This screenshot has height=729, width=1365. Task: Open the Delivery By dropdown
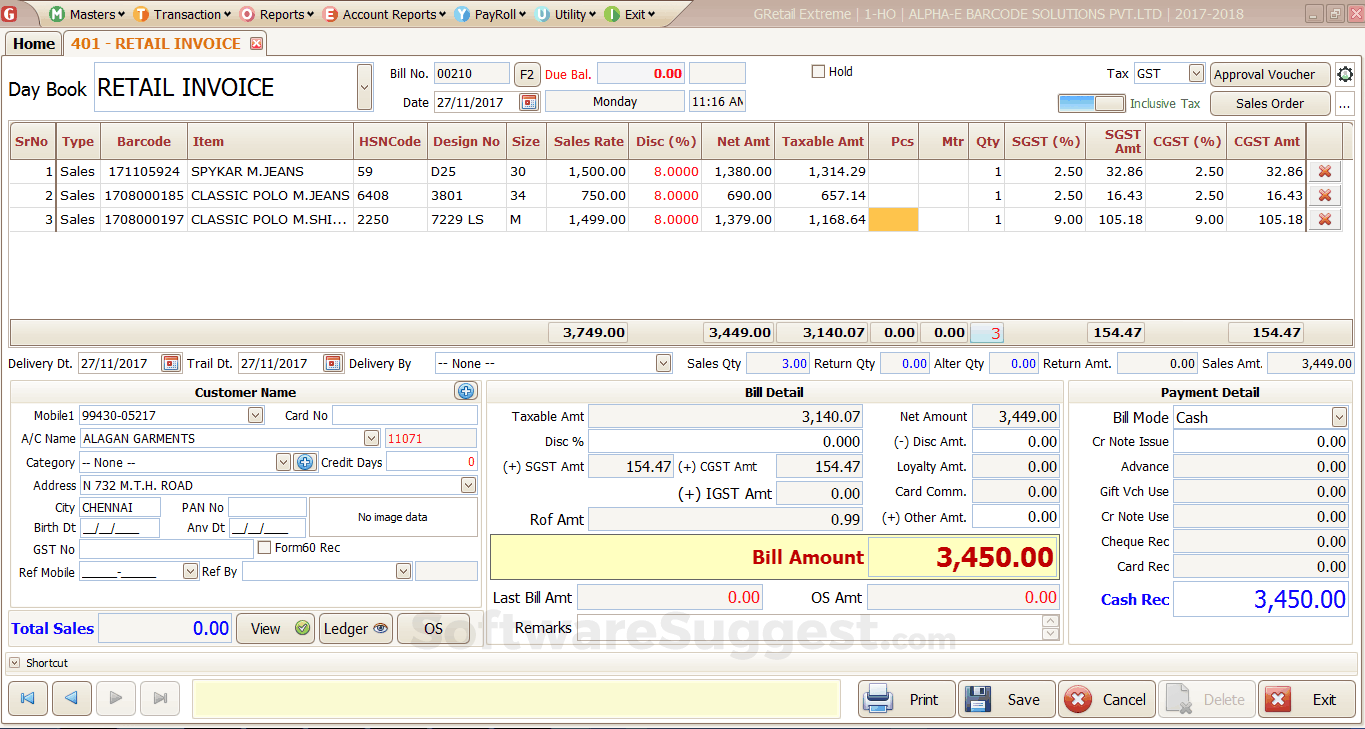point(663,364)
